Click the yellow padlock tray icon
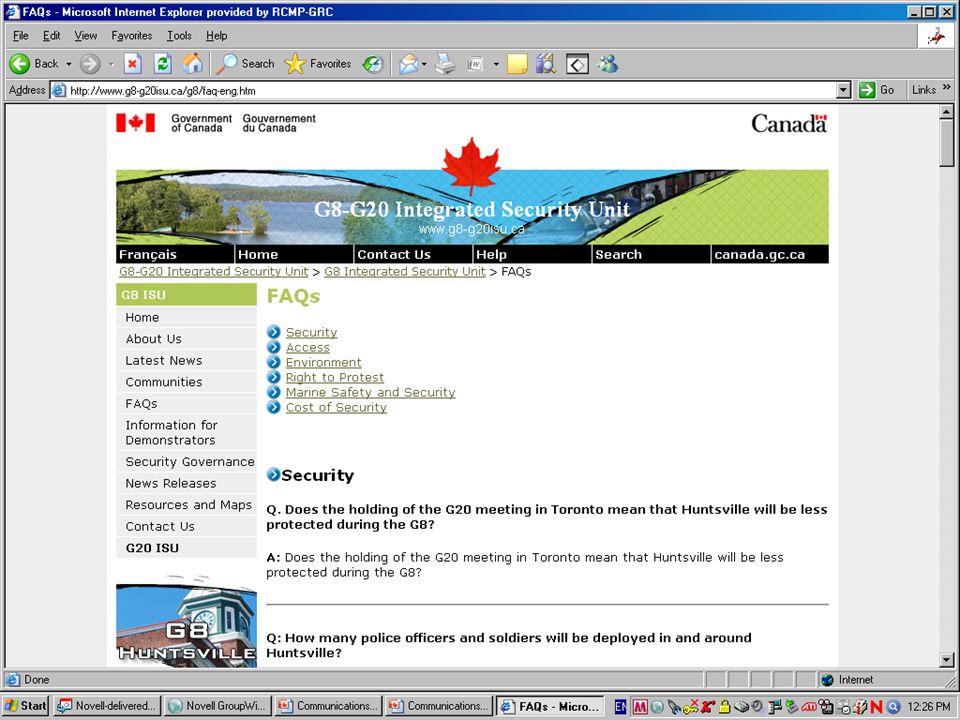Screen dimensions: 960x720 click(724, 707)
